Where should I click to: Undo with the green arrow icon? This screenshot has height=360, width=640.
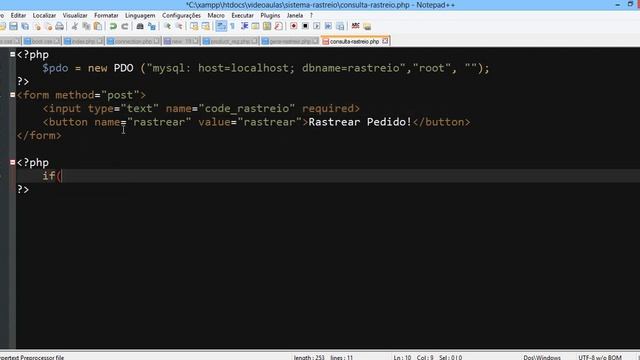tap(113, 27)
